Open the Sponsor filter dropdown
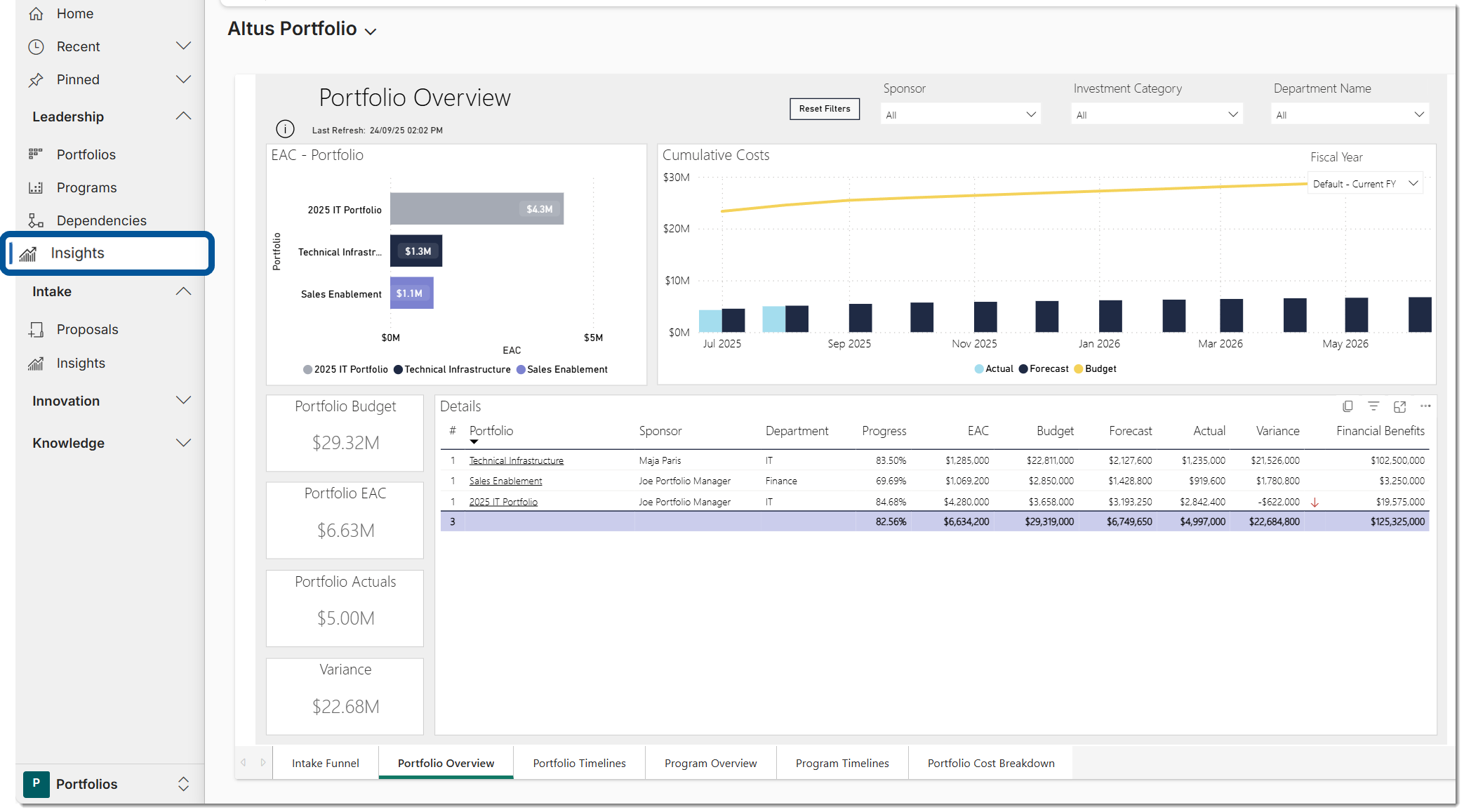The height and width of the screenshot is (812, 1464). coord(960,114)
